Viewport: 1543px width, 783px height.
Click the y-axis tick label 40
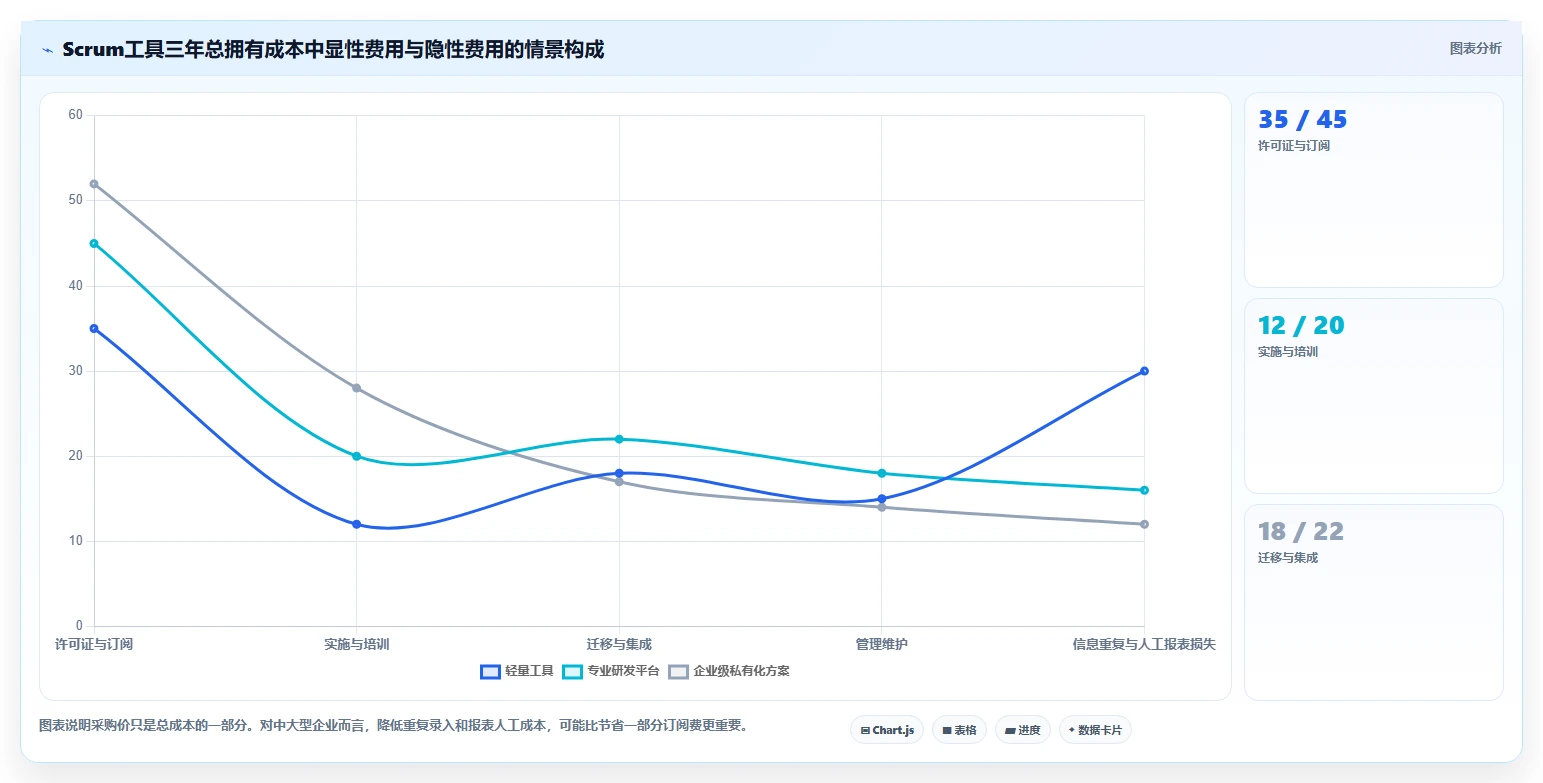pyautogui.click(x=76, y=286)
